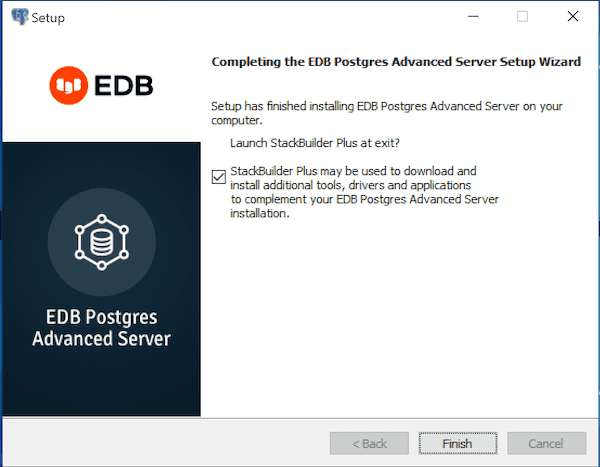Click the white EDB logo banner area
Screen dimensions: 600x467
point(100,120)
